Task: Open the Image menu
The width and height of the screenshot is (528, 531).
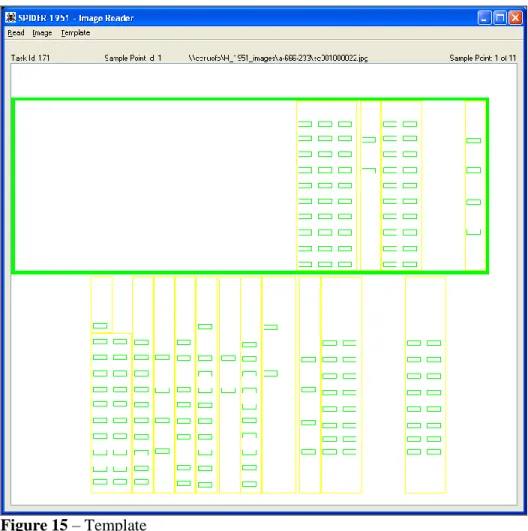Action: (x=42, y=33)
